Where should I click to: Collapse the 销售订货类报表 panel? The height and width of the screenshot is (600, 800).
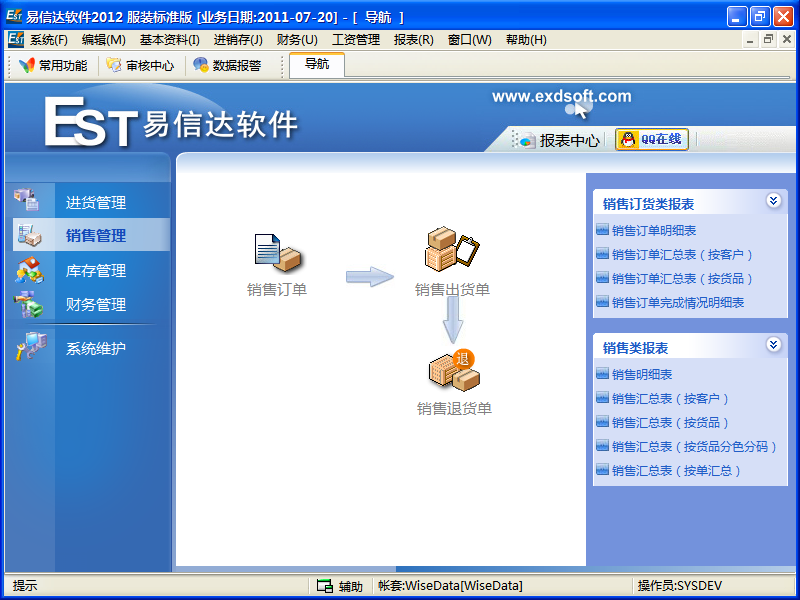point(773,201)
